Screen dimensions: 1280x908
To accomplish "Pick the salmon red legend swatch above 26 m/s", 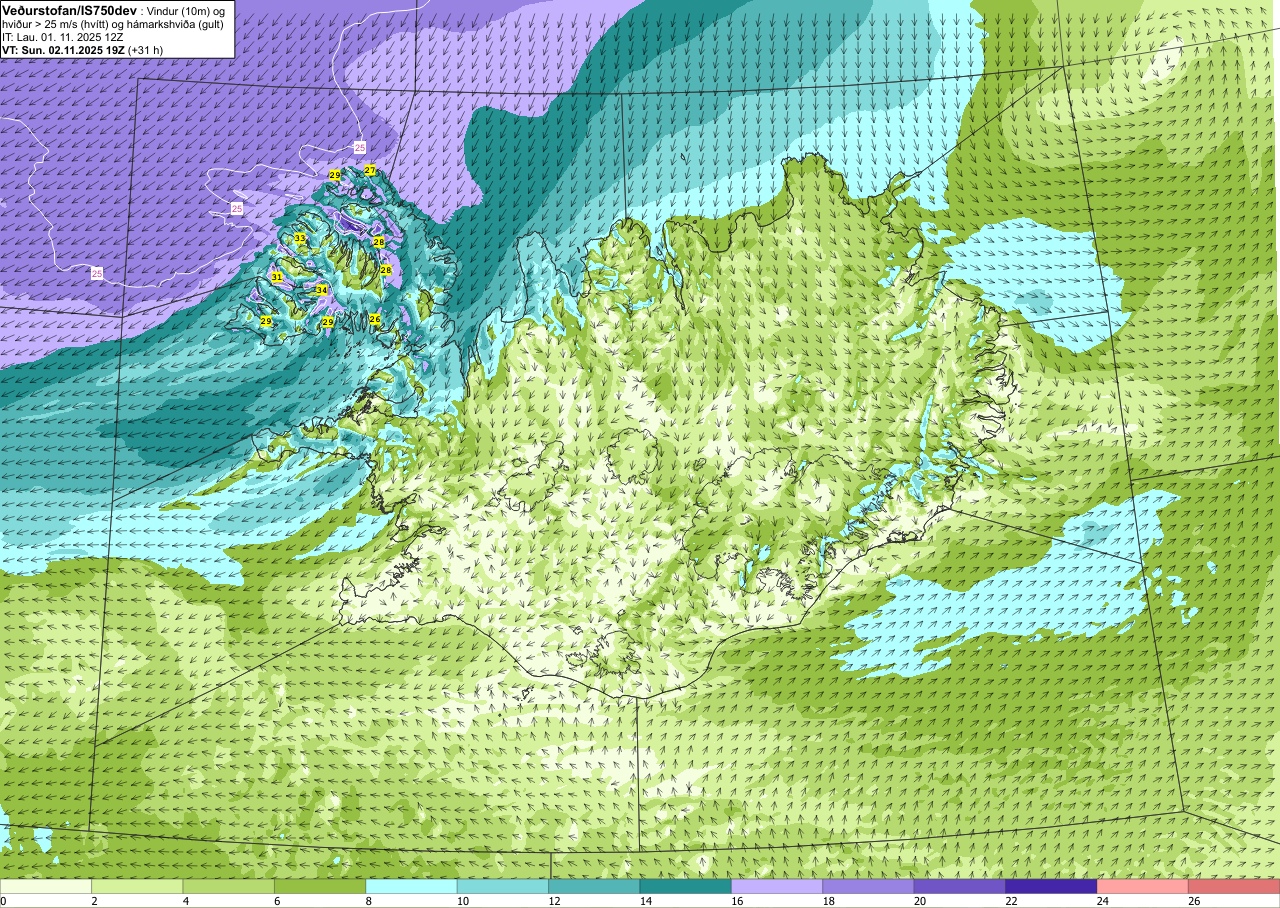I will pos(1234,887).
